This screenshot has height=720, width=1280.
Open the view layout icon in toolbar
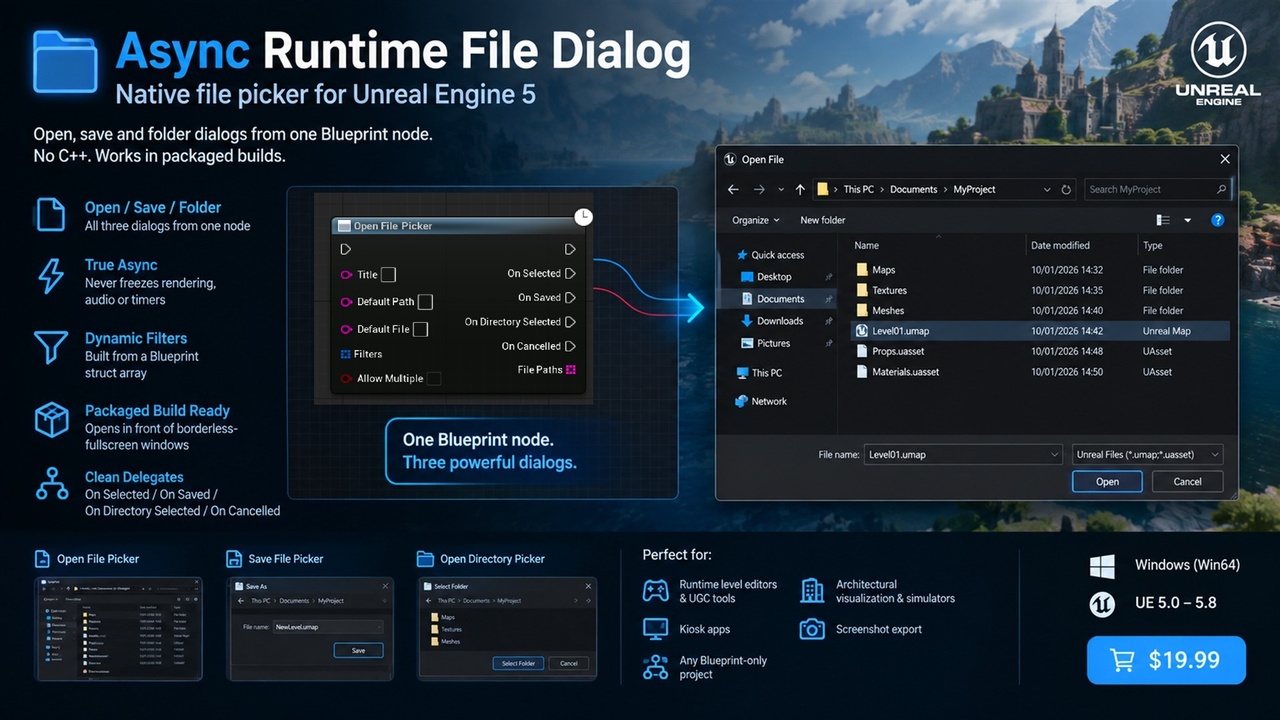tap(1163, 220)
